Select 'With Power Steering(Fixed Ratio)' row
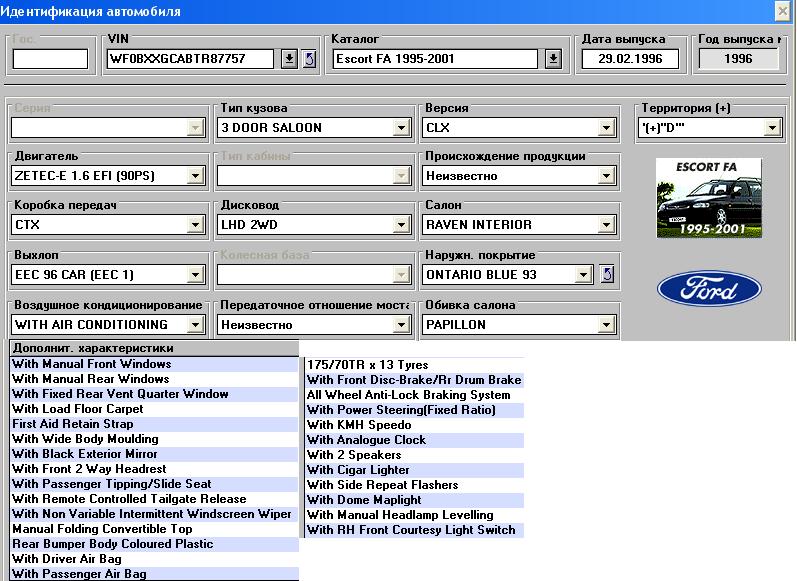This screenshot has height=581, width=797. 401,410
